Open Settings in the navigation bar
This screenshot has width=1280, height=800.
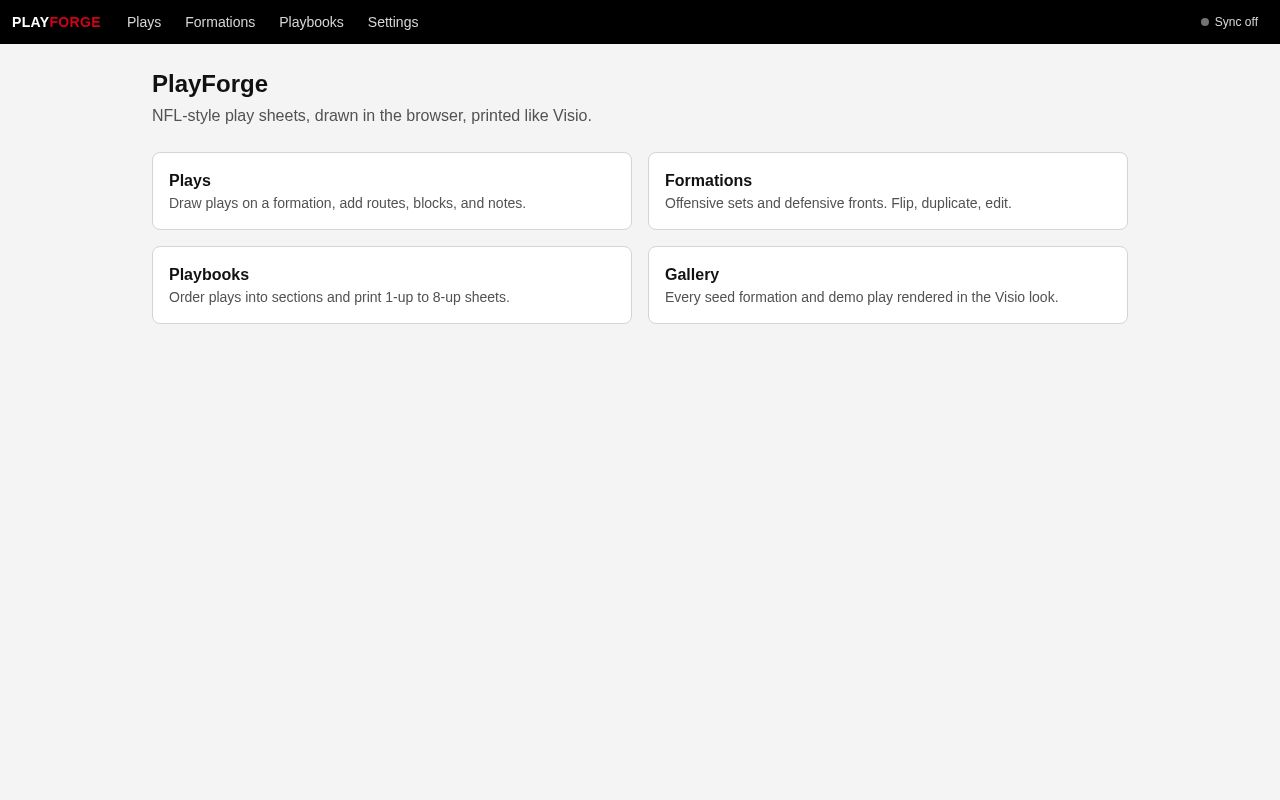point(393,22)
